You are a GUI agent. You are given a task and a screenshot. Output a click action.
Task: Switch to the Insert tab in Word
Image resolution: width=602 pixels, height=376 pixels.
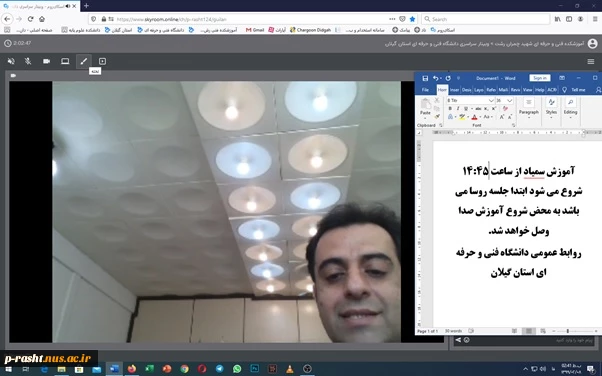click(x=455, y=90)
